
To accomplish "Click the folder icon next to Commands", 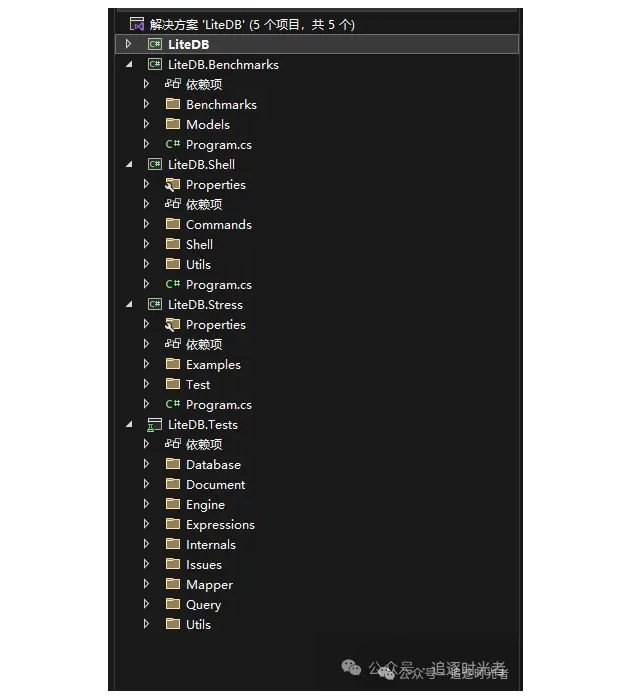I will pyautogui.click(x=173, y=224).
